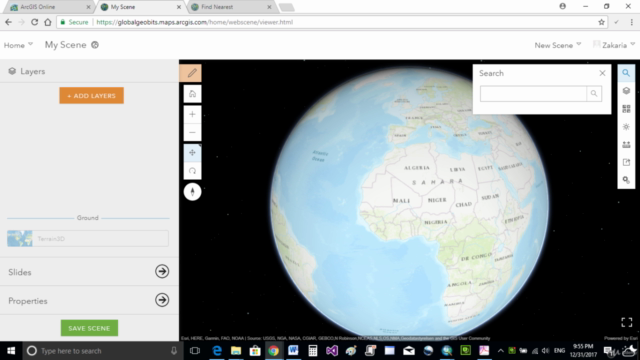Click the pencil edit icon

(191, 73)
